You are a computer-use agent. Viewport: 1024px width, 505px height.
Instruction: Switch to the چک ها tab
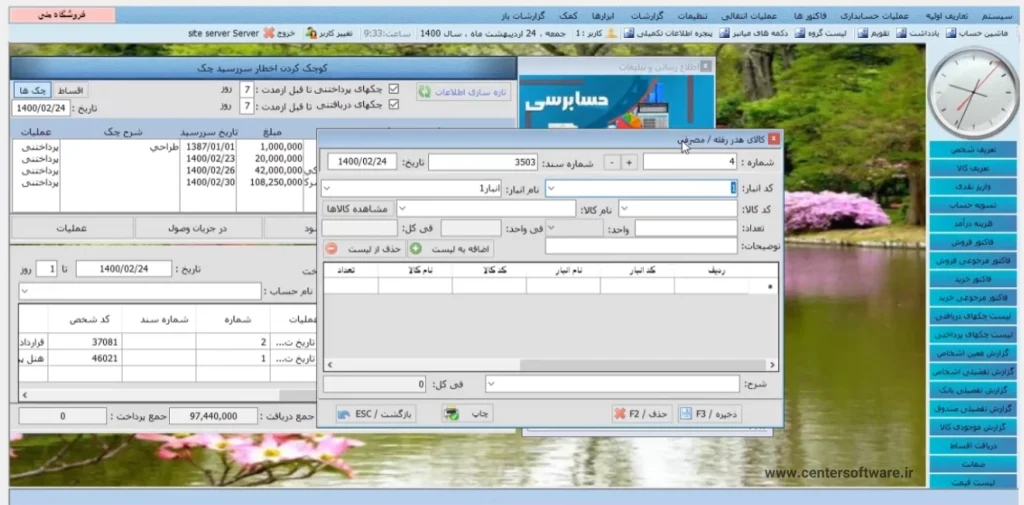[31, 90]
